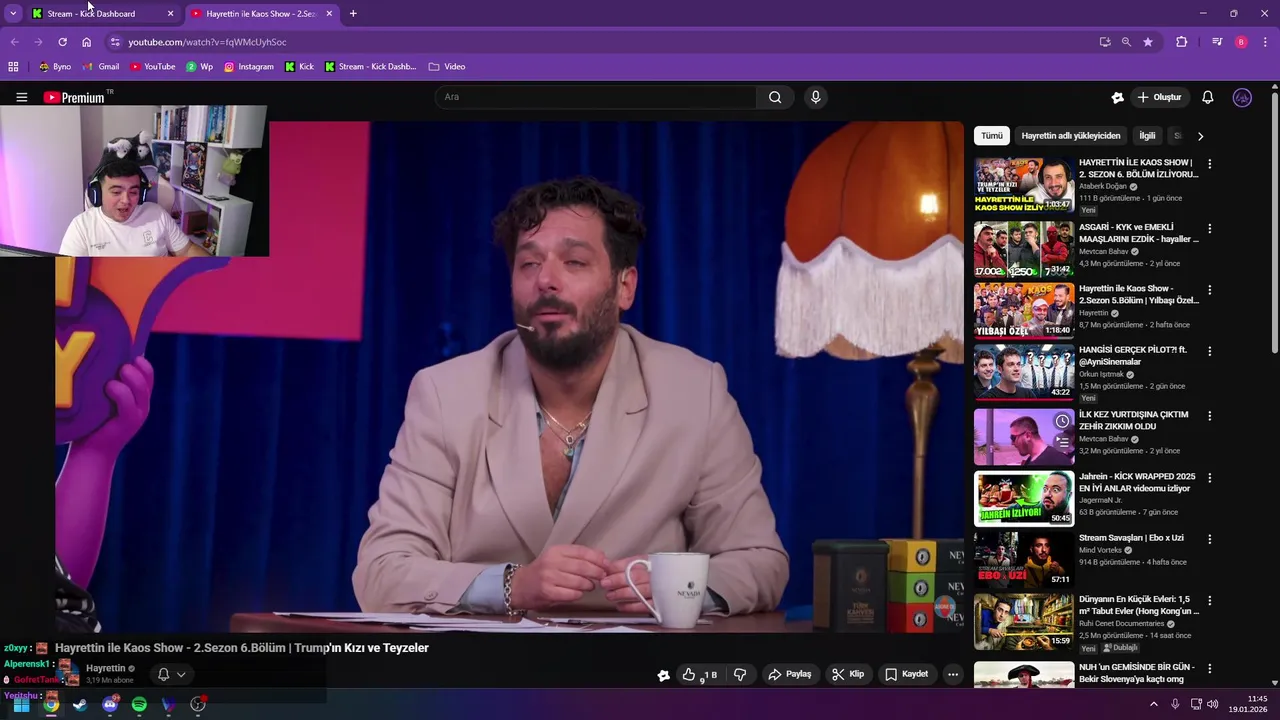Open more options for Stream Savaşları video
Image resolution: width=1280 pixels, height=720 pixels.
click(1209, 539)
